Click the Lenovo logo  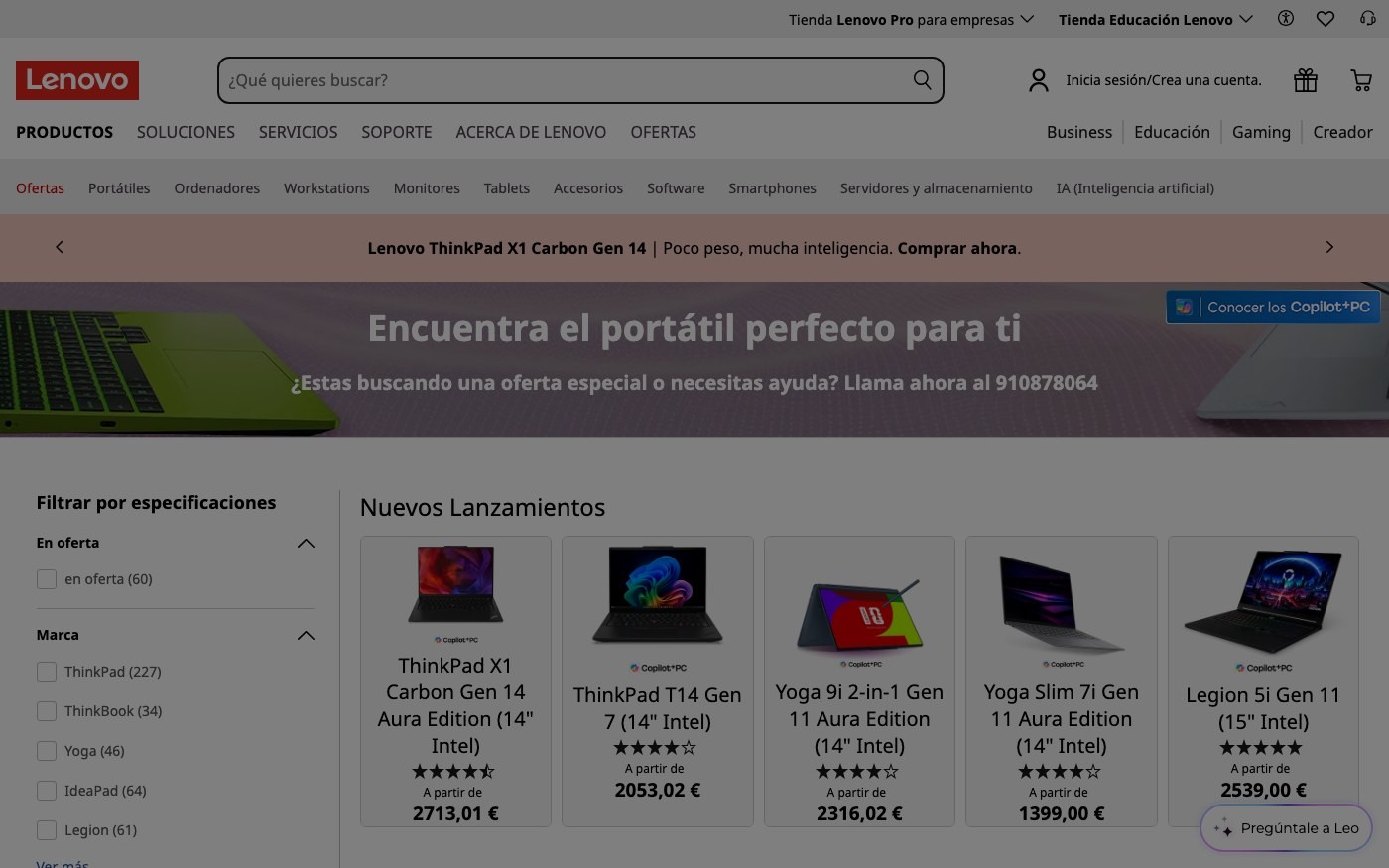point(77,80)
